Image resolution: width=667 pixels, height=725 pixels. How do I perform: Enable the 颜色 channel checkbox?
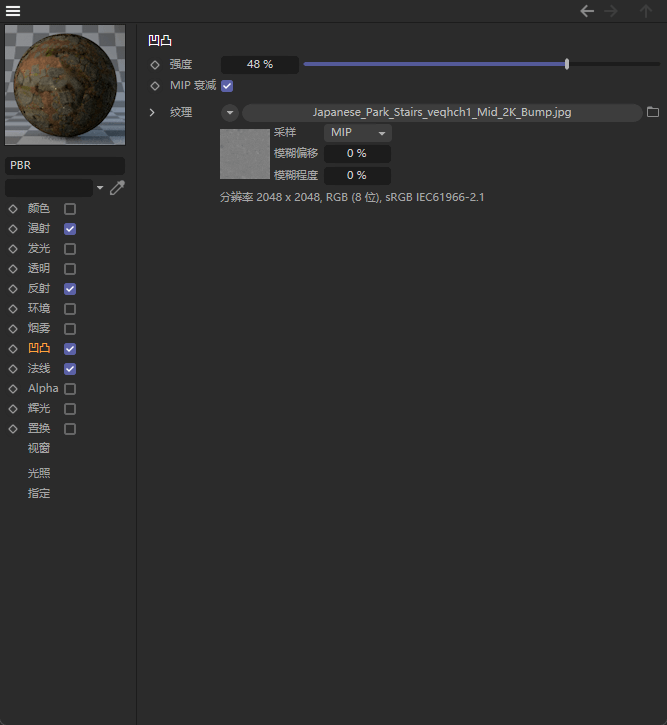click(x=70, y=209)
